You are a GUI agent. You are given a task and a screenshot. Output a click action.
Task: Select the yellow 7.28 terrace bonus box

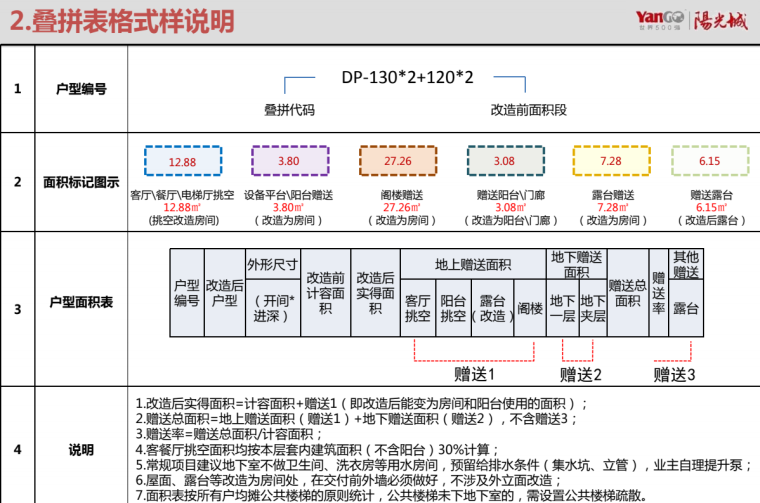pyautogui.click(x=610, y=161)
